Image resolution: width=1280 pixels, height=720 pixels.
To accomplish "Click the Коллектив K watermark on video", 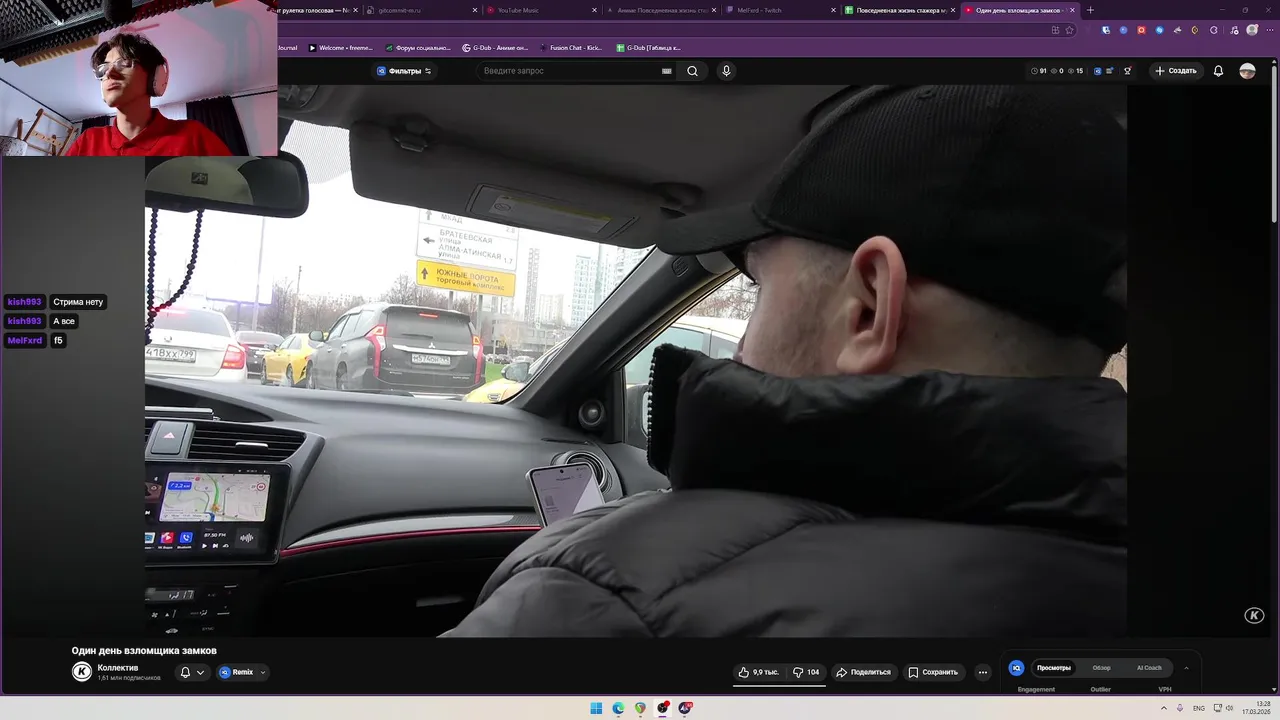I will coord(1254,615).
